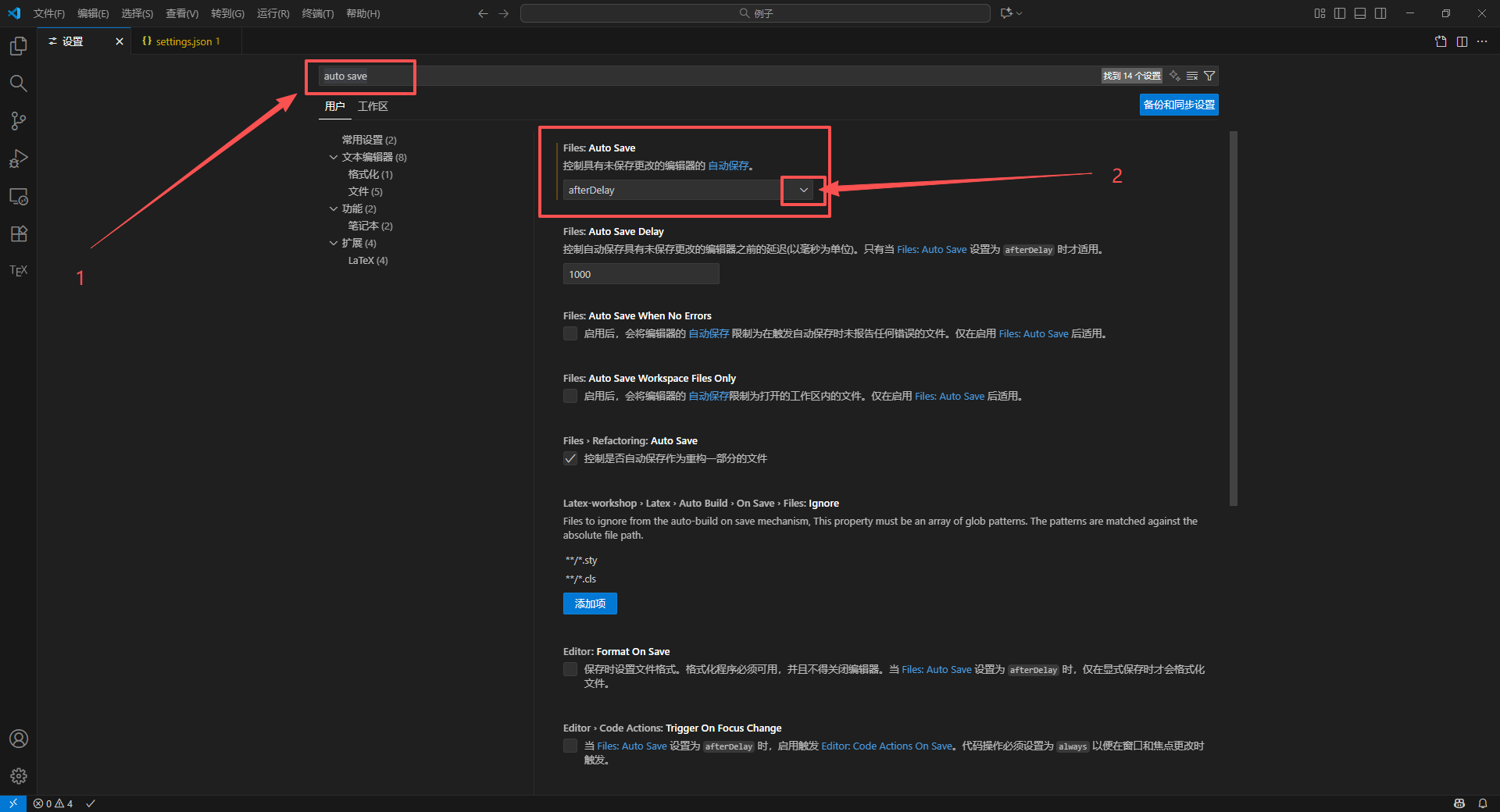Select 格式化 (1) in settings tree
This screenshot has height=812, width=1500.
(370, 174)
